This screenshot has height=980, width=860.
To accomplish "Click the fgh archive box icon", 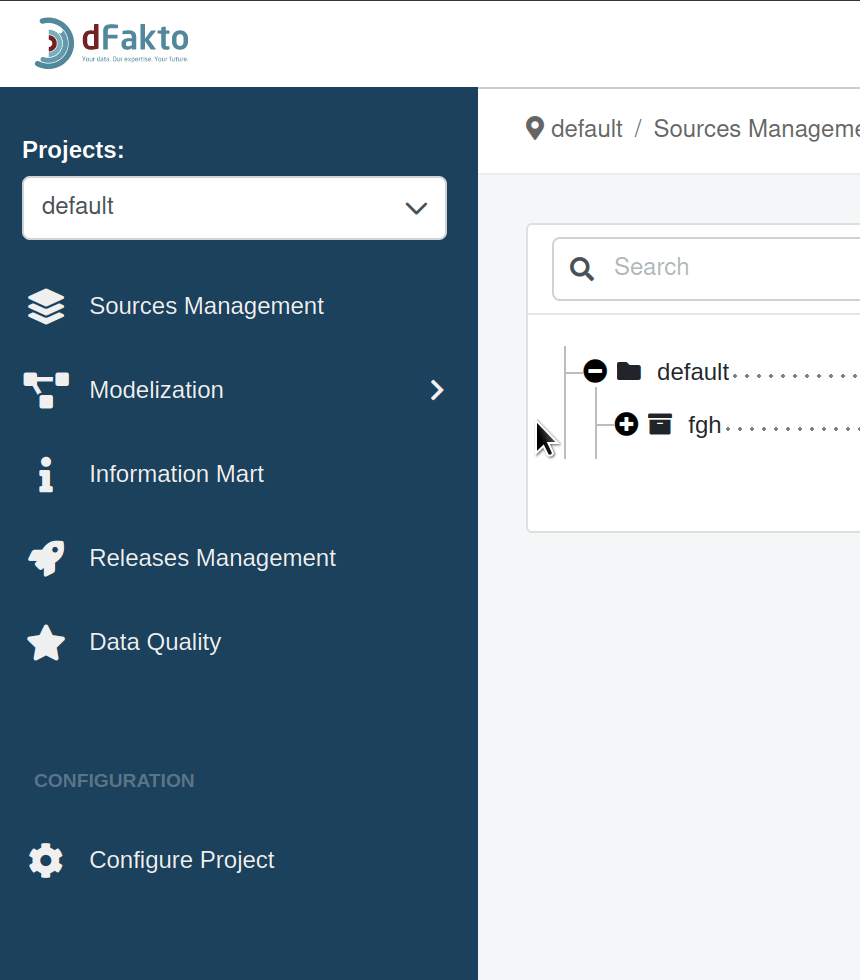I will tap(659, 424).
